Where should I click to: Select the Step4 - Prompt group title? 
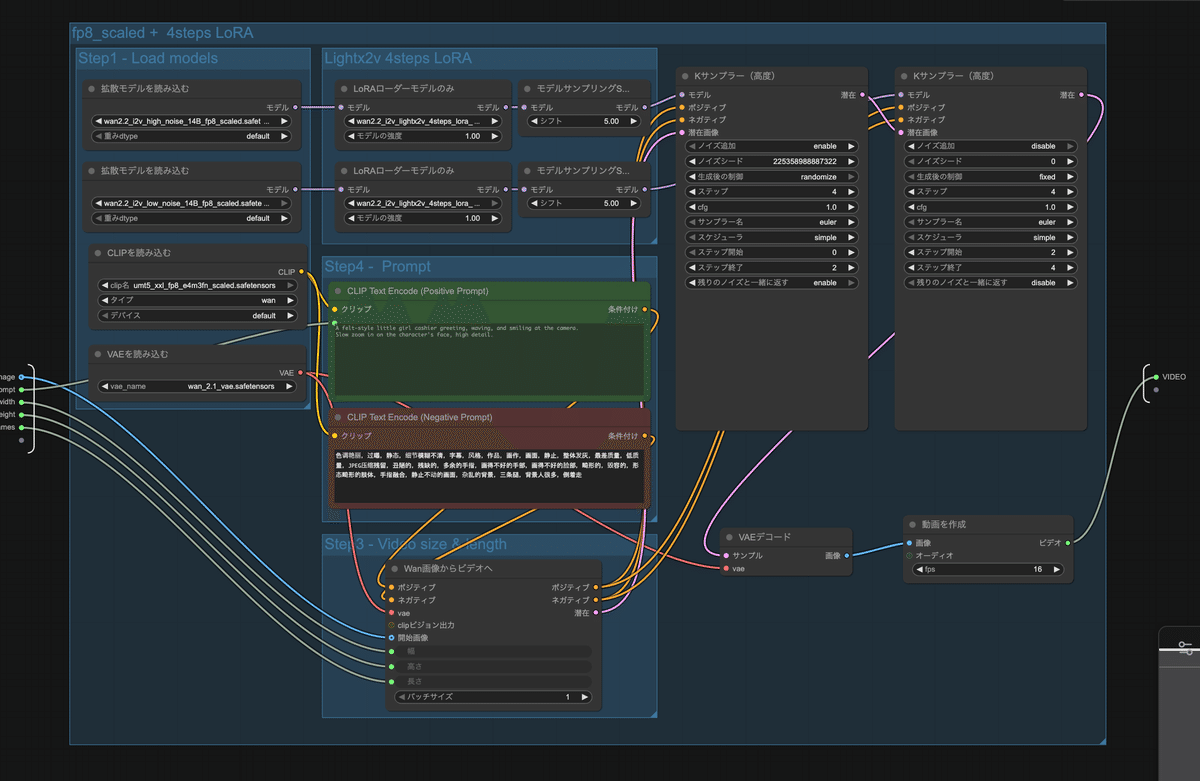(378, 267)
